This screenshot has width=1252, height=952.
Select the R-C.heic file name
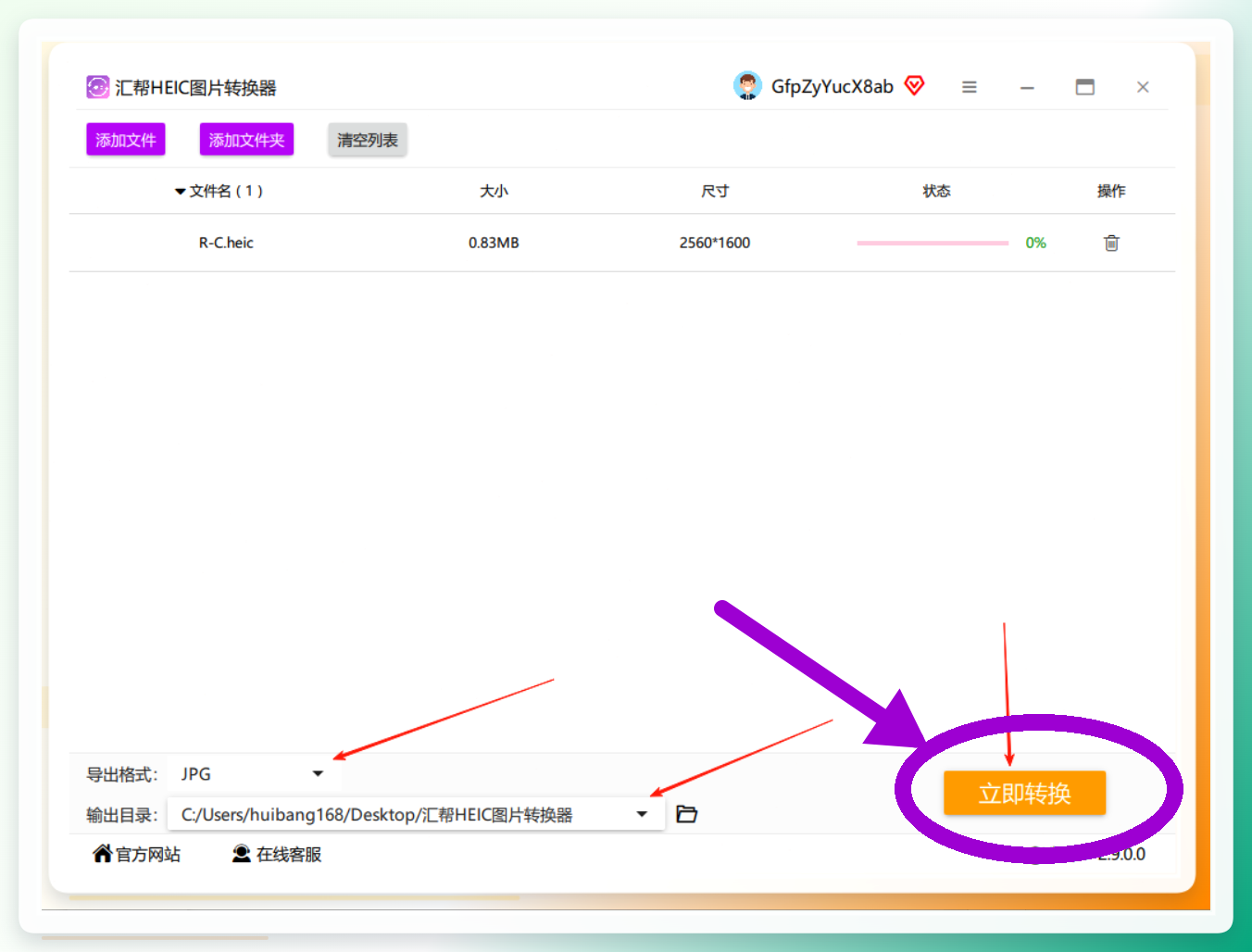(226, 243)
